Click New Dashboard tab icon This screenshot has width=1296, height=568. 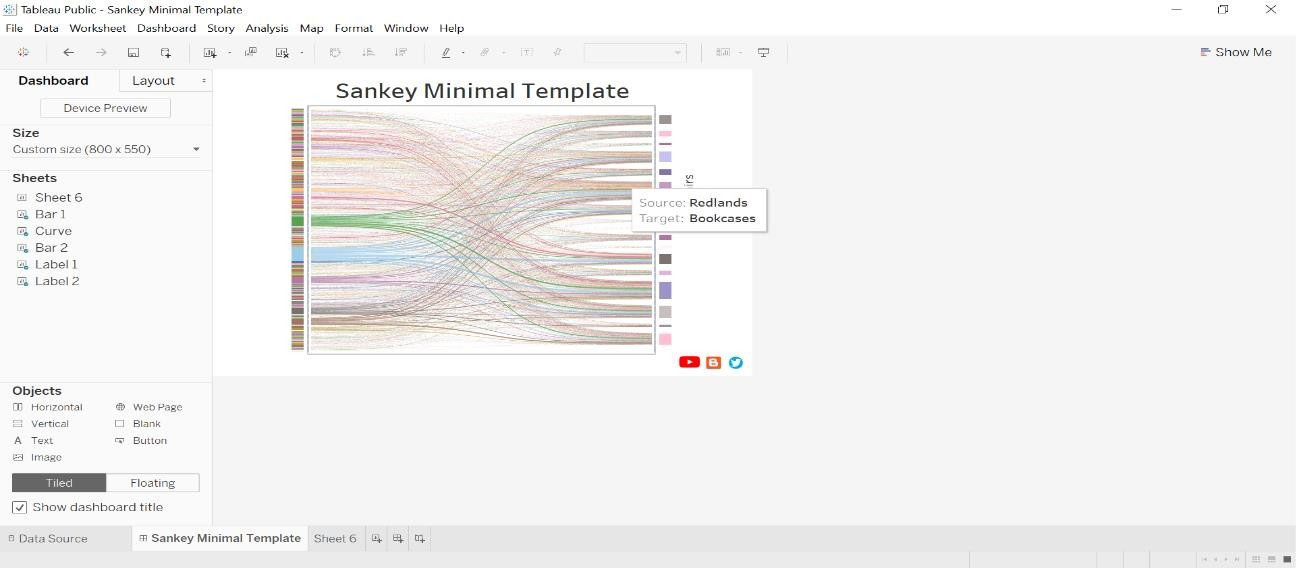pyautogui.click(x=398, y=538)
